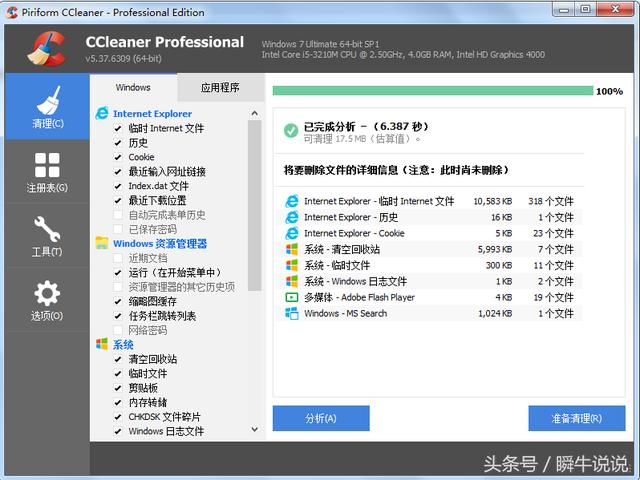Enable 资源管理器的其它历史项 checkbox
640x480 pixels.
(118, 287)
